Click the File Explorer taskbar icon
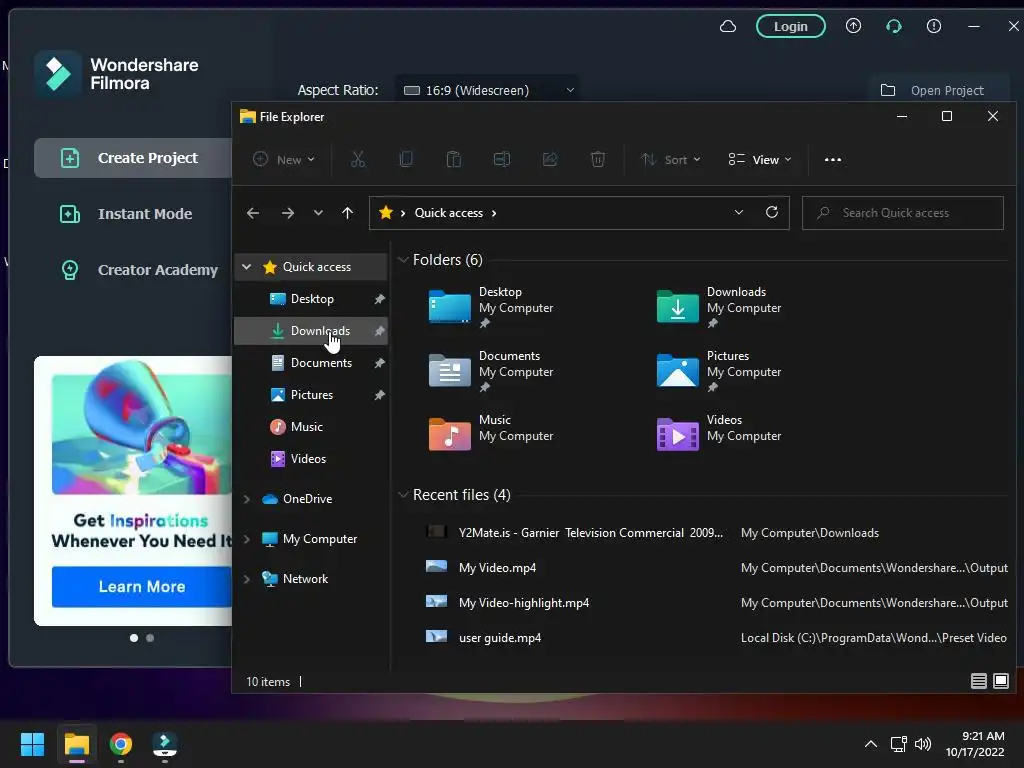This screenshot has height=768, width=1024. click(x=76, y=744)
